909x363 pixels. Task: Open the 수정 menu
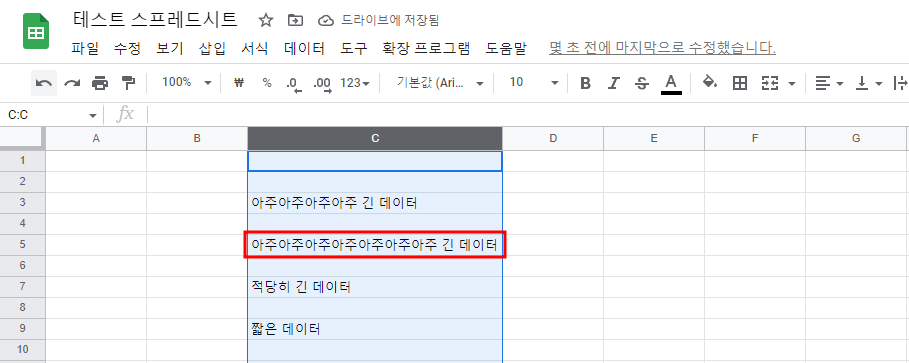[127, 49]
